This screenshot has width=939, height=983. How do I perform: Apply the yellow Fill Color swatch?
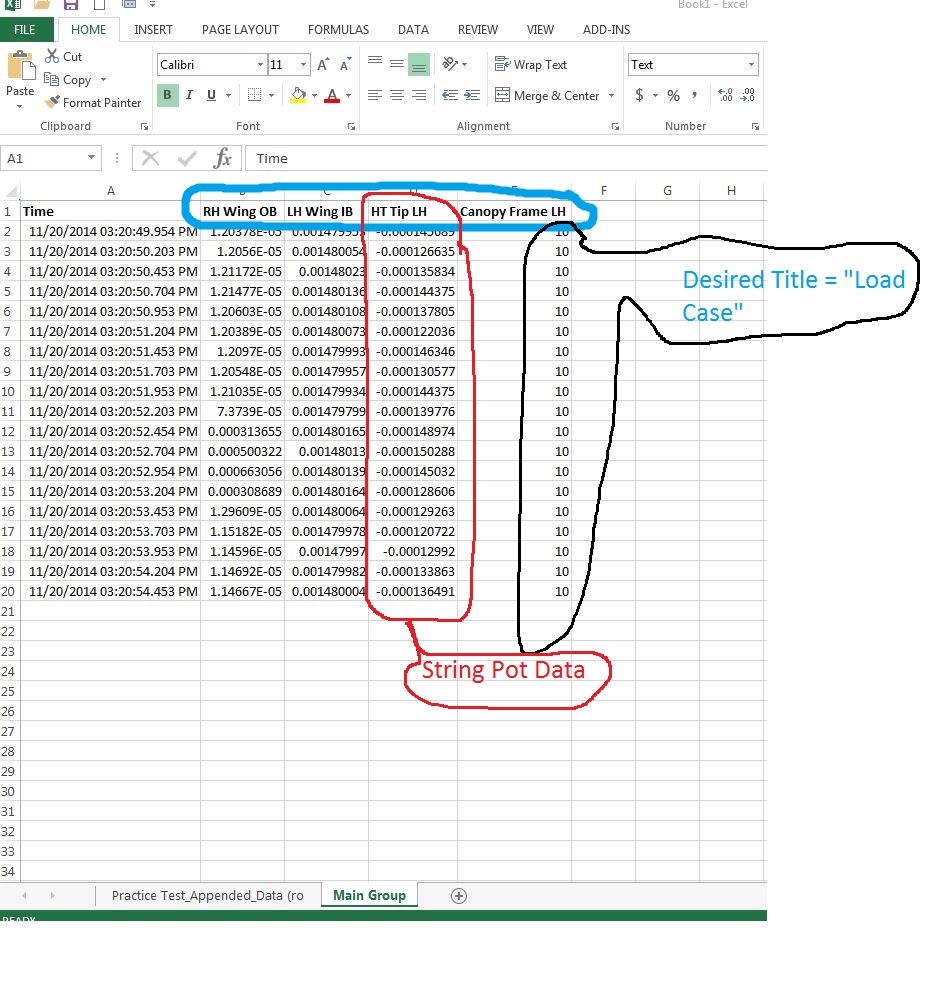[x=297, y=96]
